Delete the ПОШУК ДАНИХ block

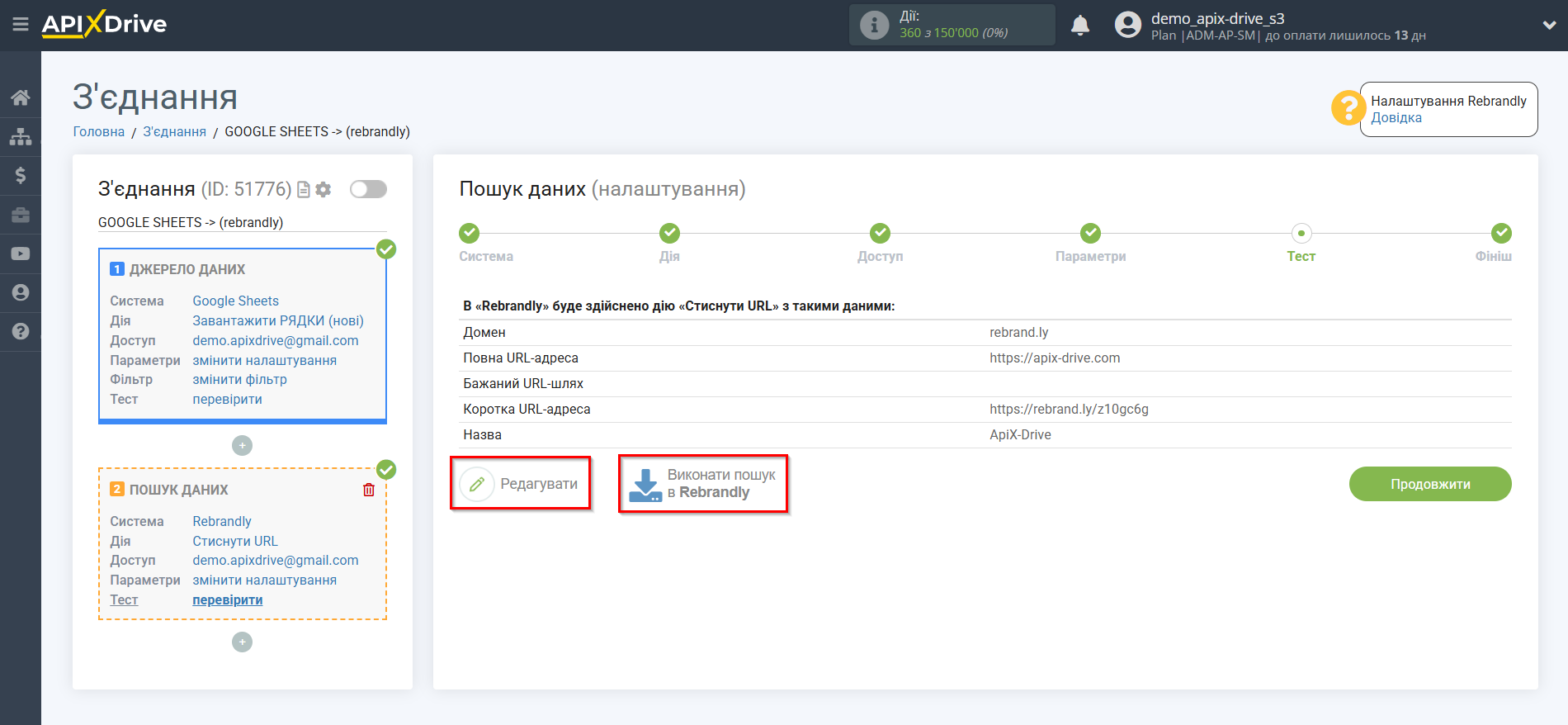pos(369,490)
